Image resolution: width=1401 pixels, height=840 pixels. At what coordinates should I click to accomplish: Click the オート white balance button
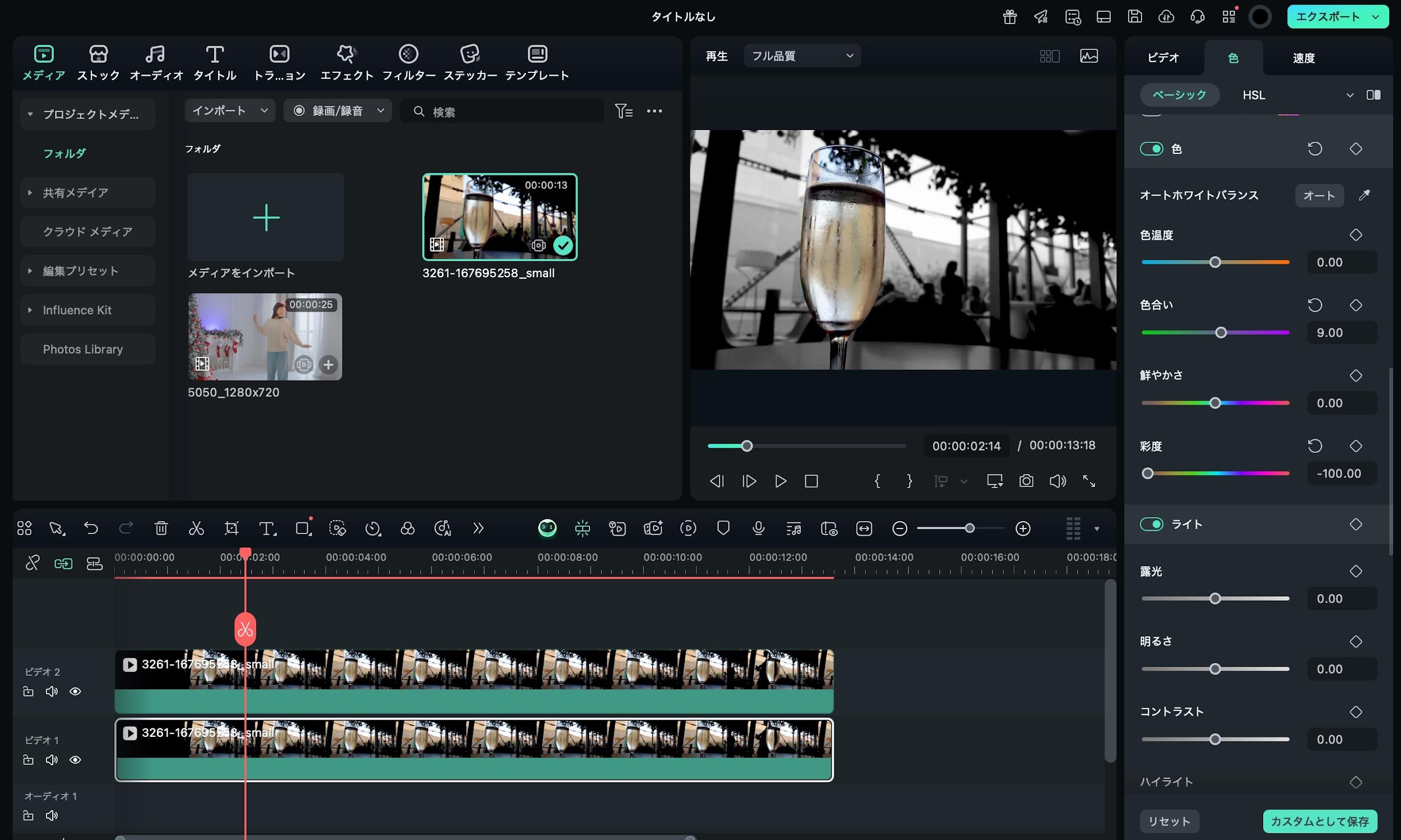[x=1319, y=195]
